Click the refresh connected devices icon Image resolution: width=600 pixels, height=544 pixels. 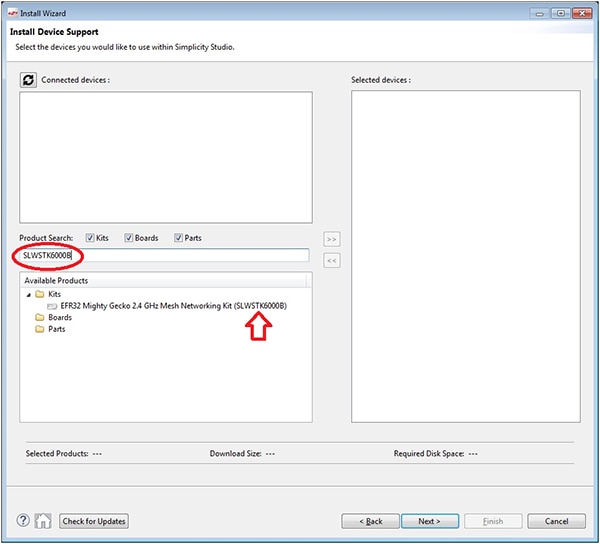28,80
